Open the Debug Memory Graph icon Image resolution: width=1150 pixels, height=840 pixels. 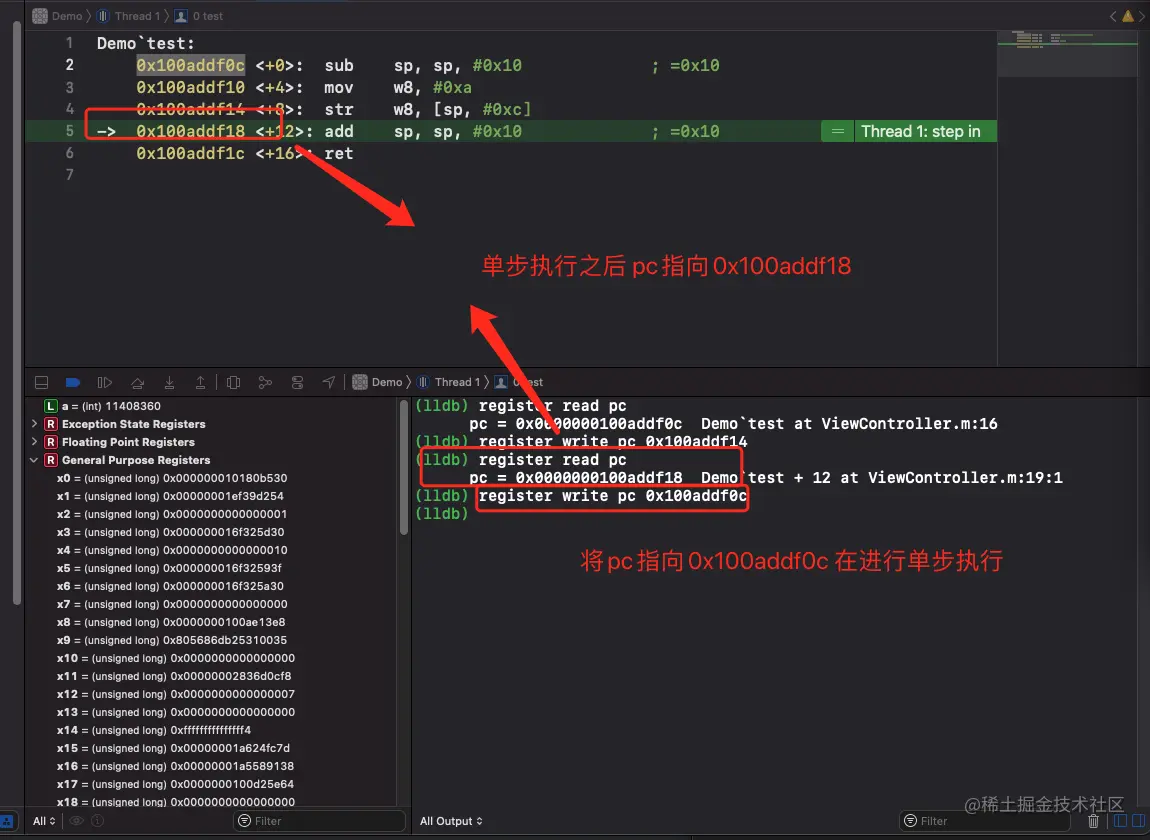264,382
